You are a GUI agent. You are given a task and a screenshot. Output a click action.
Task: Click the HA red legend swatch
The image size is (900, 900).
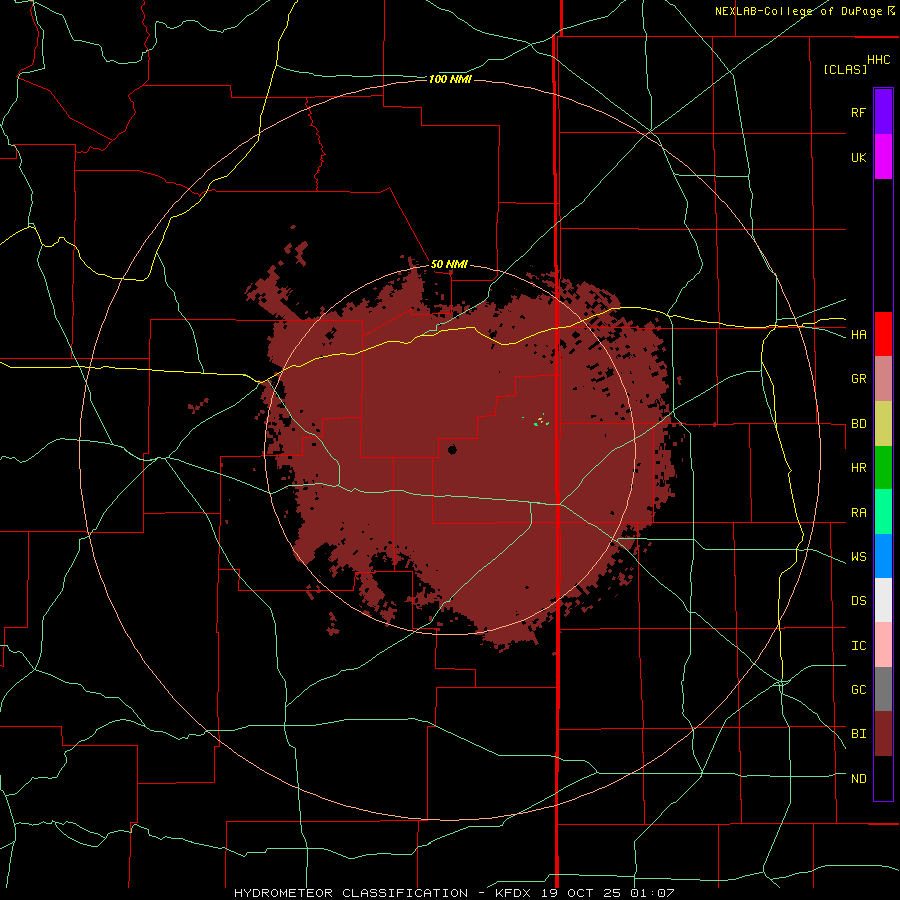pyautogui.click(x=883, y=334)
